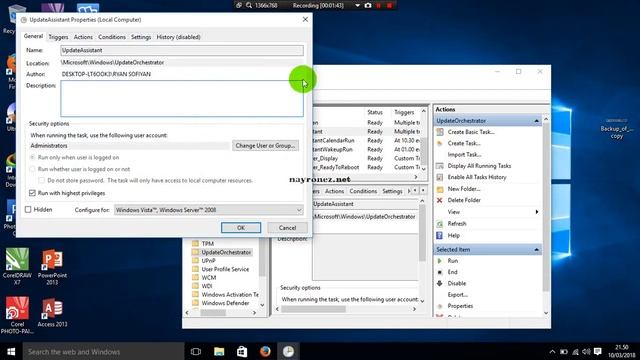Click the folder tree horizontal scrollbar thumb
This screenshot has height=360, width=640.
[213, 313]
